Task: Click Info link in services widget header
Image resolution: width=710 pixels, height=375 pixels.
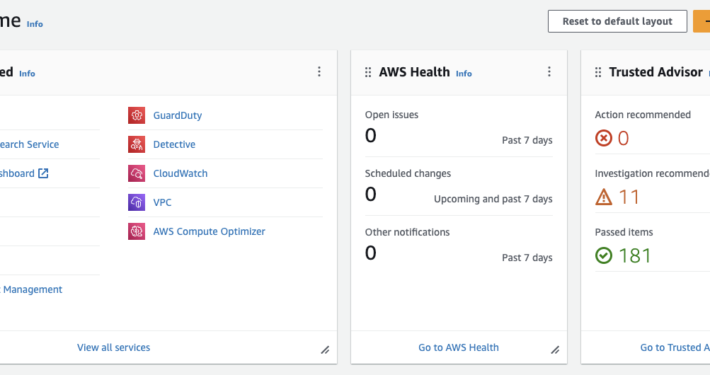Action: 27,73
